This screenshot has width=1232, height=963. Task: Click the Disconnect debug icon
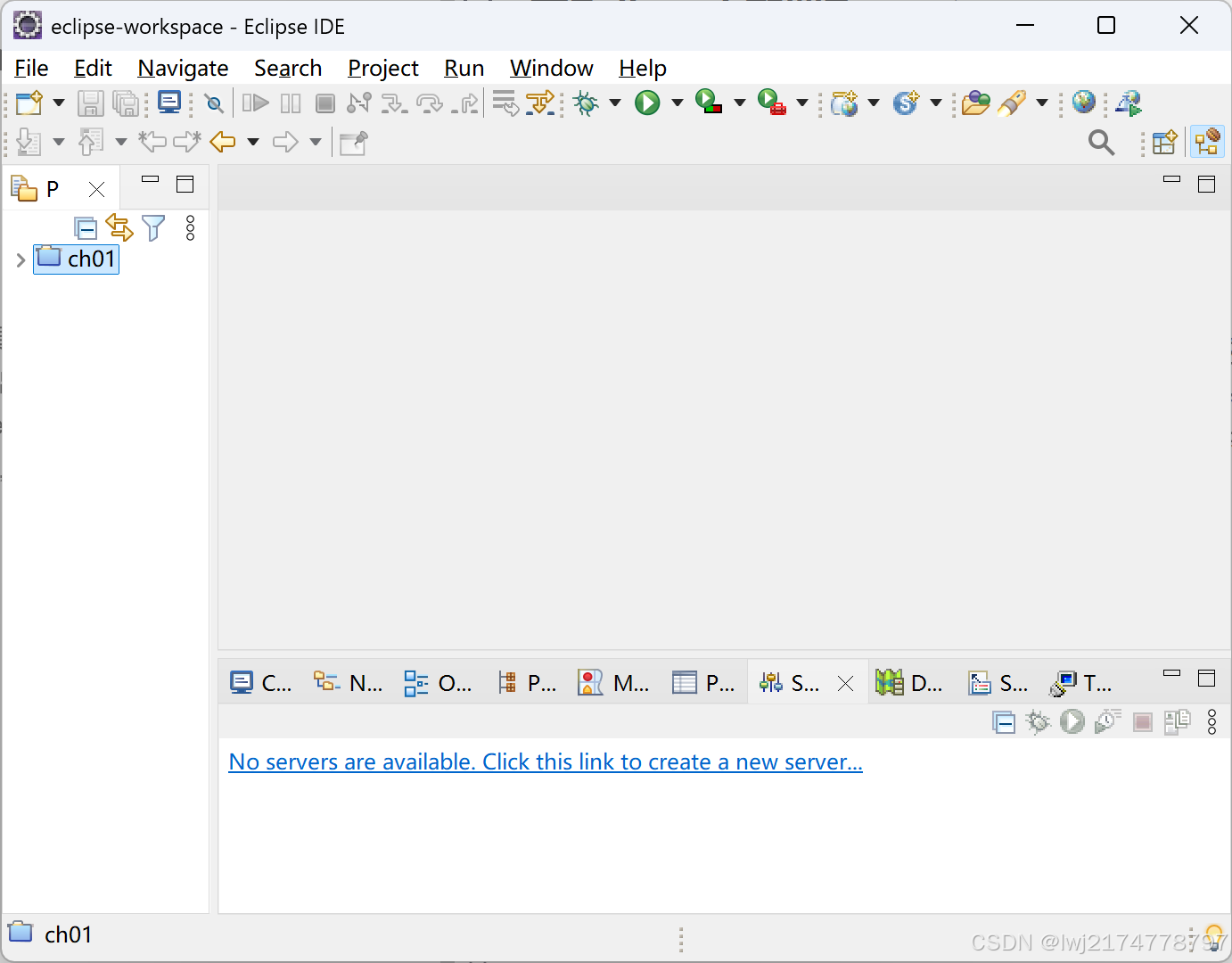pos(359,103)
